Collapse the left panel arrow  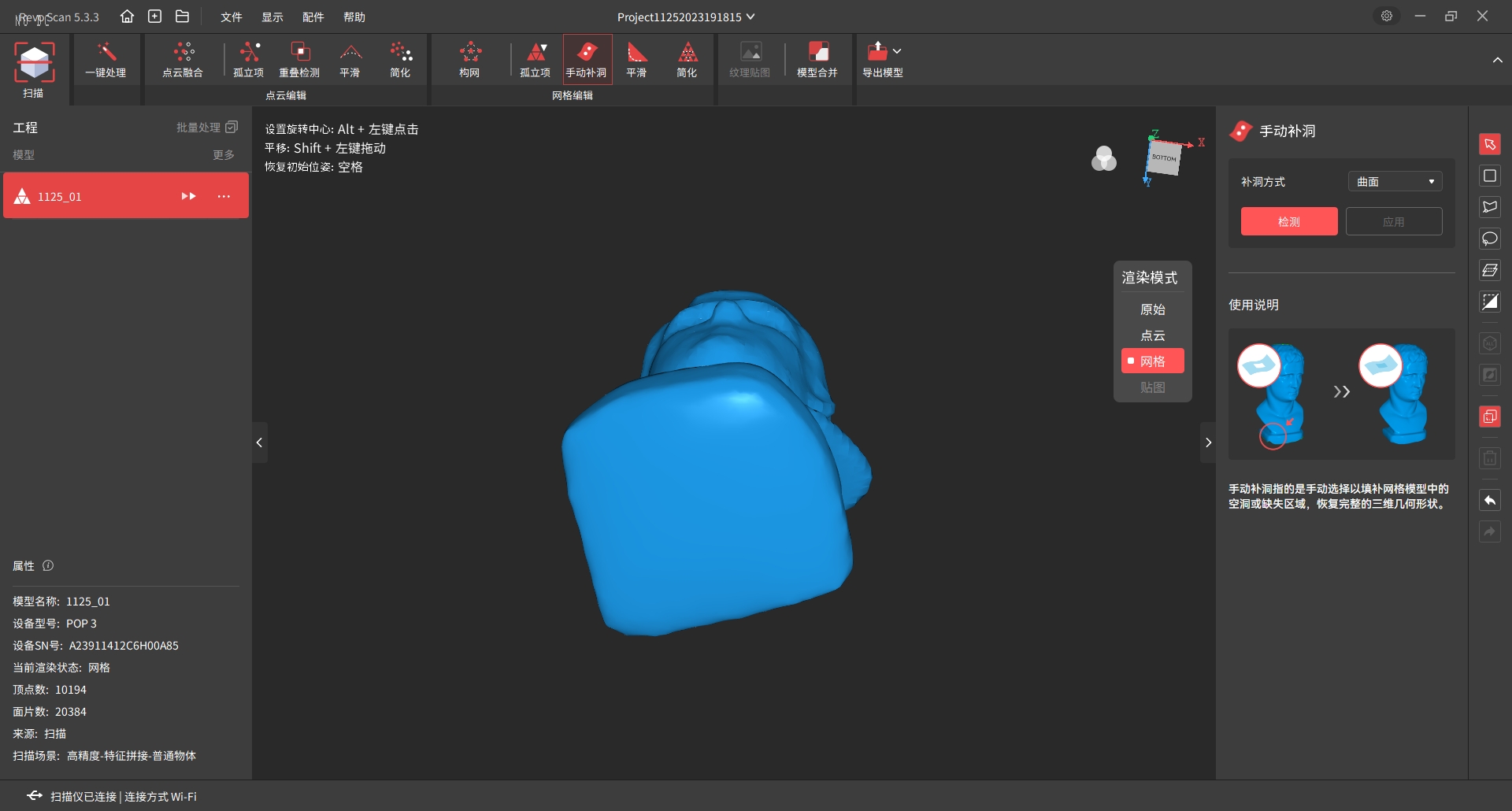259,443
